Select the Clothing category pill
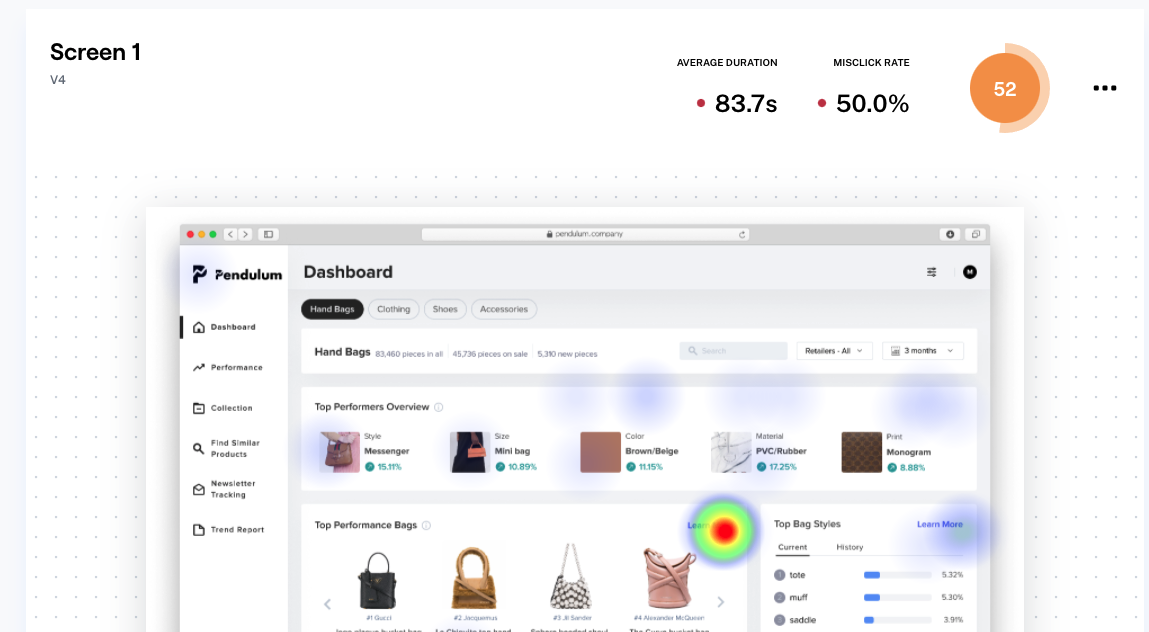 coord(394,309)
